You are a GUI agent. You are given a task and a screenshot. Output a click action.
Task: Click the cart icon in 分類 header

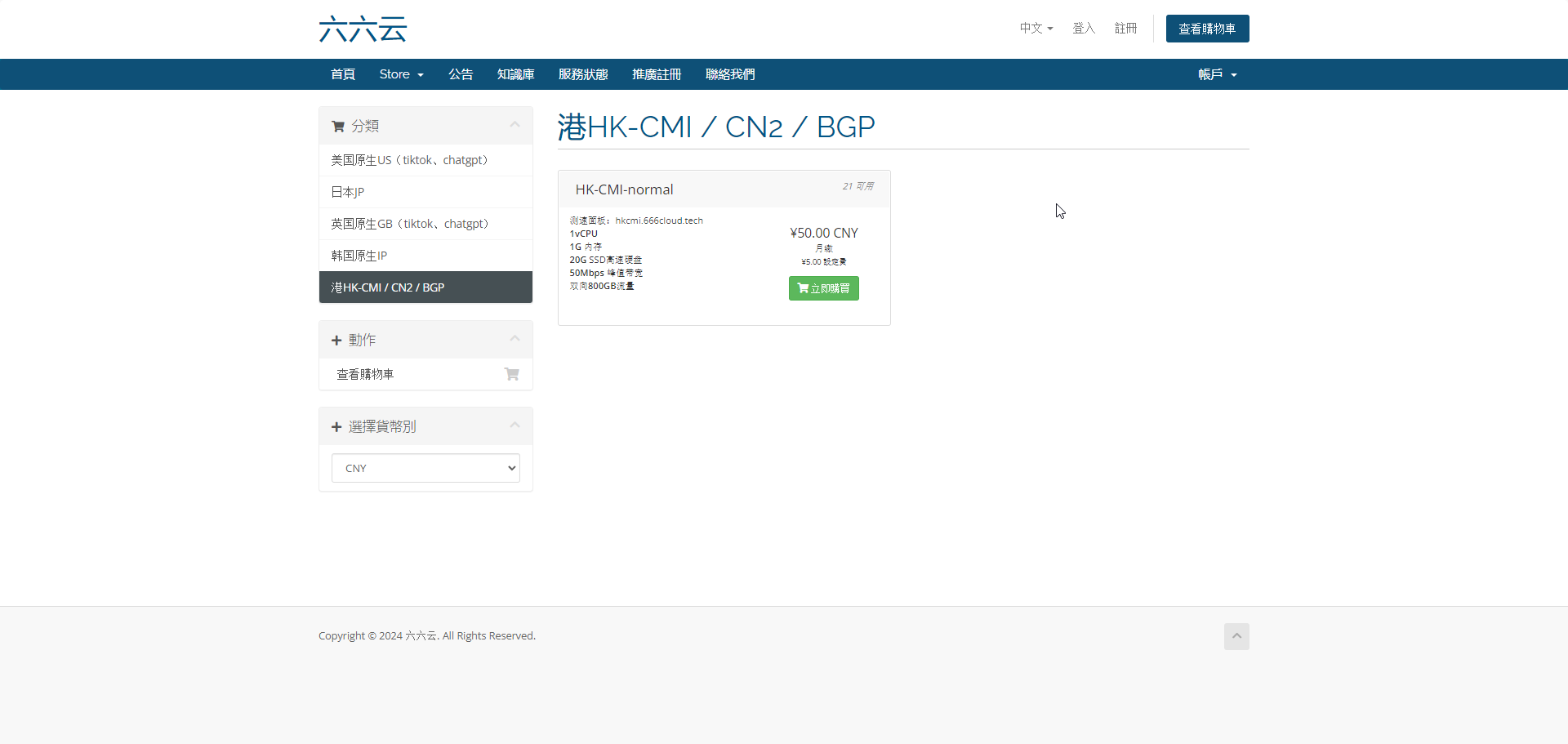coord(338,127)
